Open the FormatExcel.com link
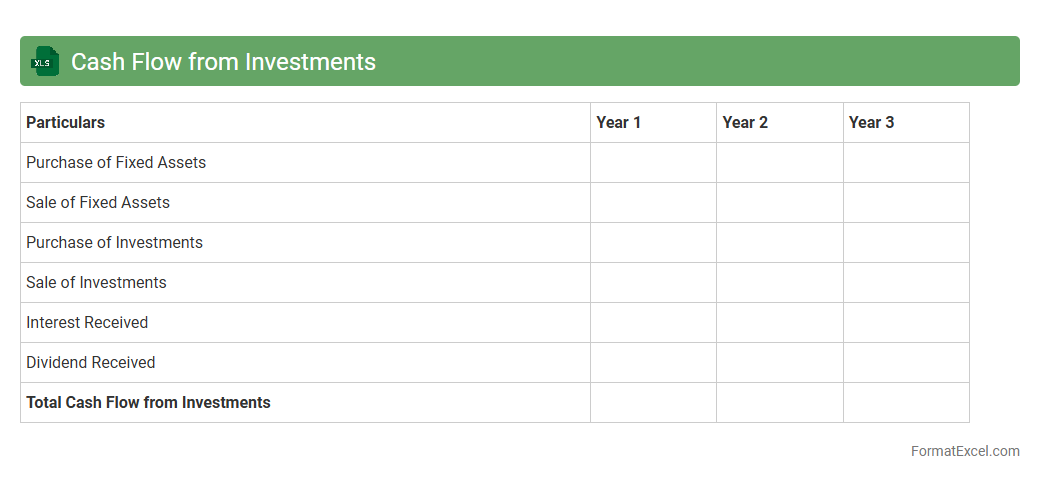Viewport: 1040px width, 480px height. [x=964, y=451]
